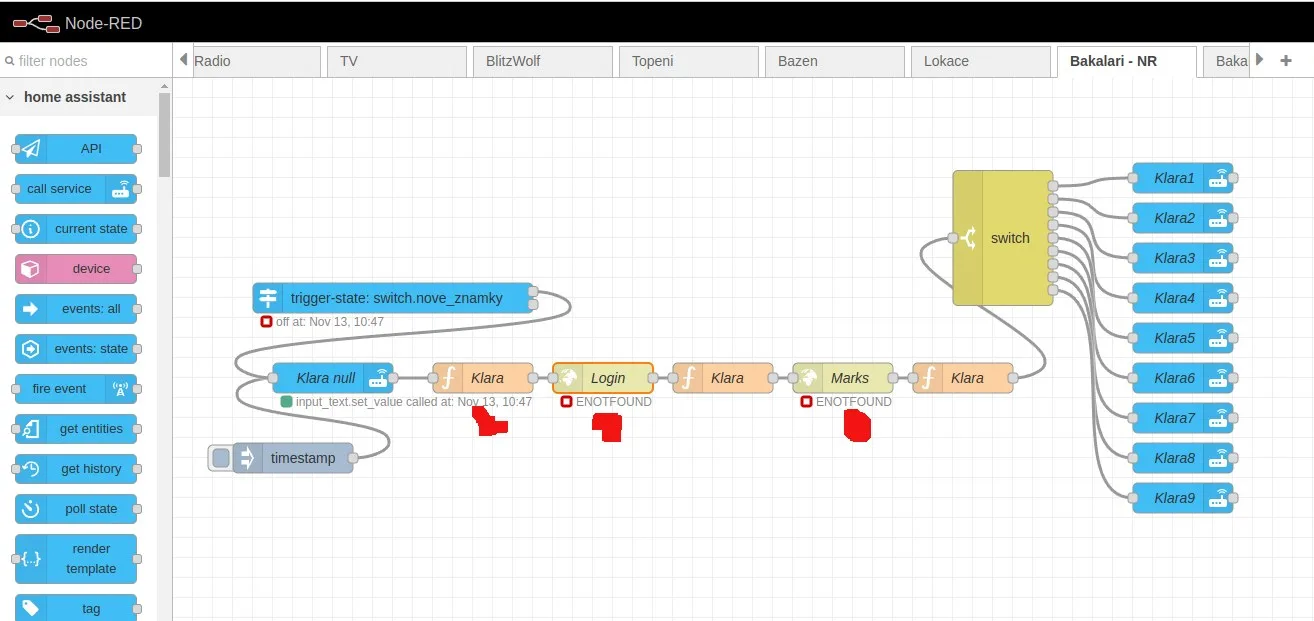Add a new flow tab
The width and height of the screenshot is (1314, 621).
coord(1285,60)
